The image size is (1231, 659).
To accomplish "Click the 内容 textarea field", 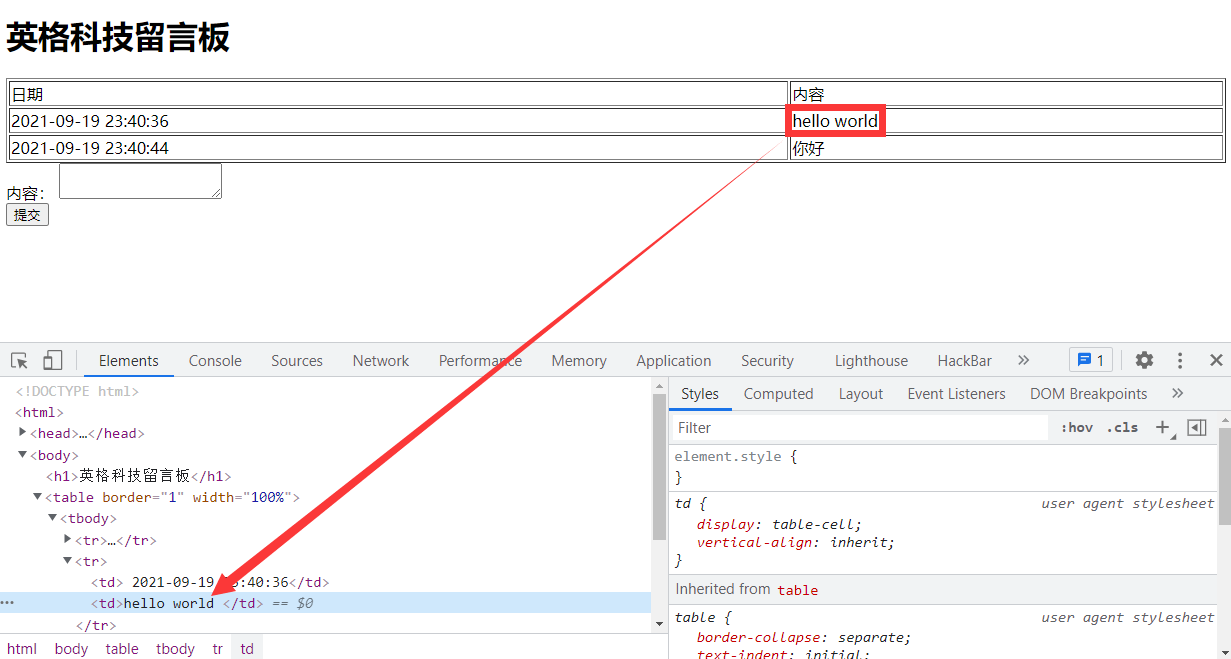I will 140,181.
